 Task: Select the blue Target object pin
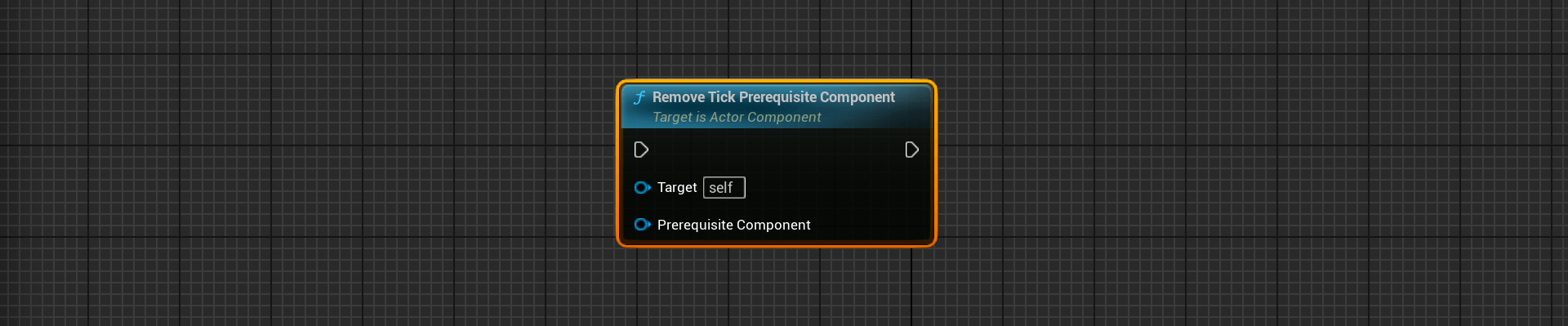642,187
